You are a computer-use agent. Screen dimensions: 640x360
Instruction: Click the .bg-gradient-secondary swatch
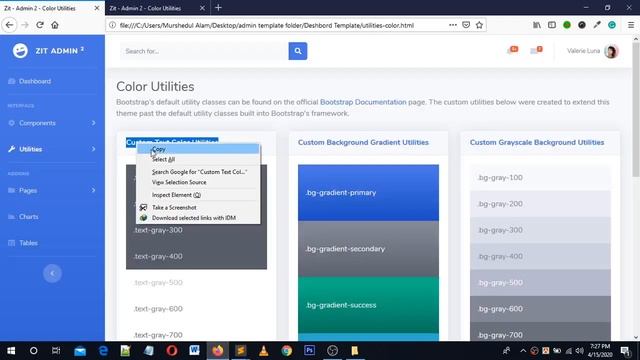368,249
